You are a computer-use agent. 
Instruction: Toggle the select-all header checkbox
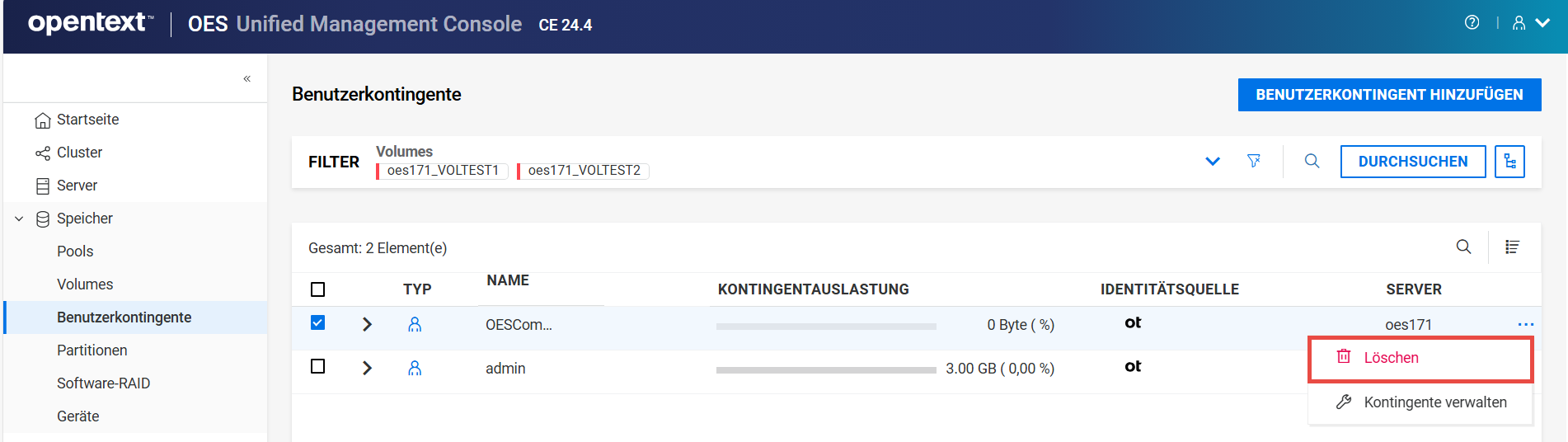317,289
